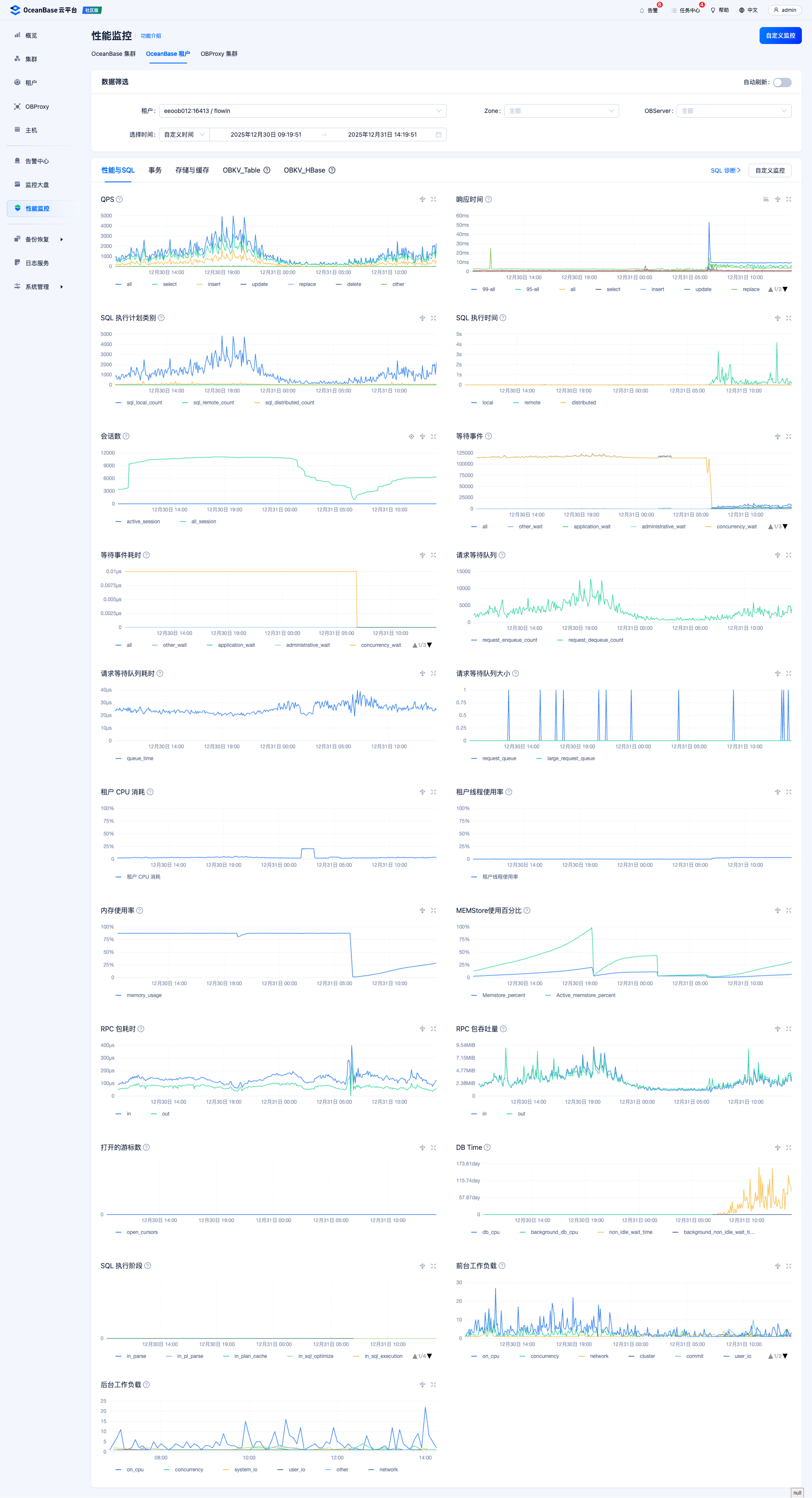The height and width of the screenshot is (1498, 812).
Task: Click the start time input field
Action: pos(266,135)
